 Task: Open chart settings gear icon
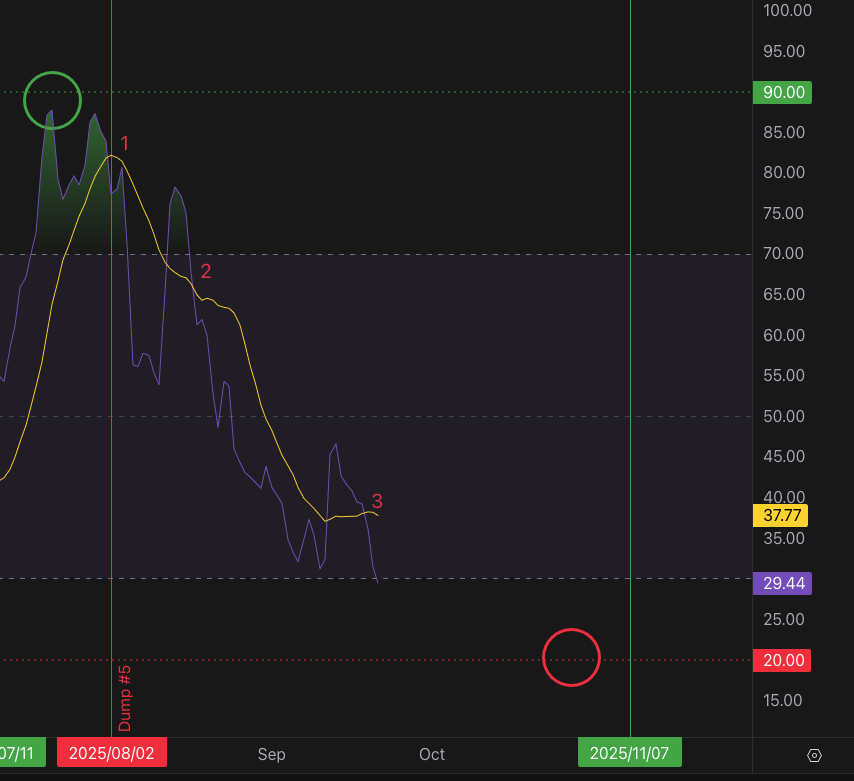[x=814, y=755]
